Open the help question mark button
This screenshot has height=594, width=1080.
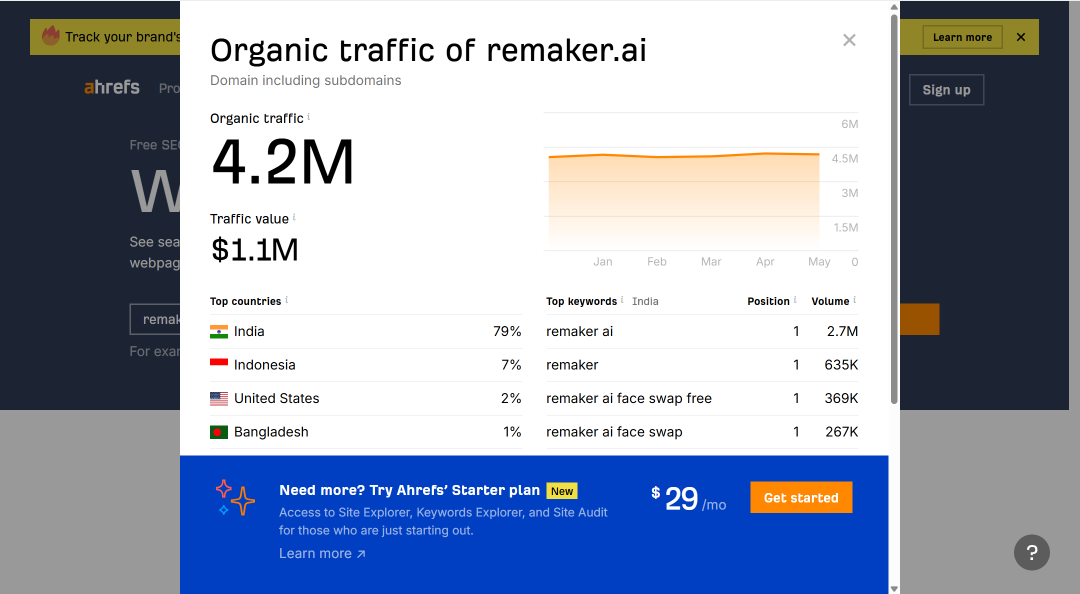point(1032,552)
